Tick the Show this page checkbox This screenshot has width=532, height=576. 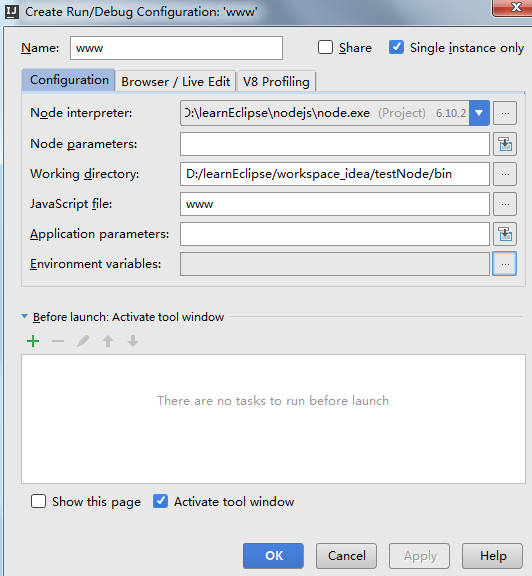pos(39,501)
